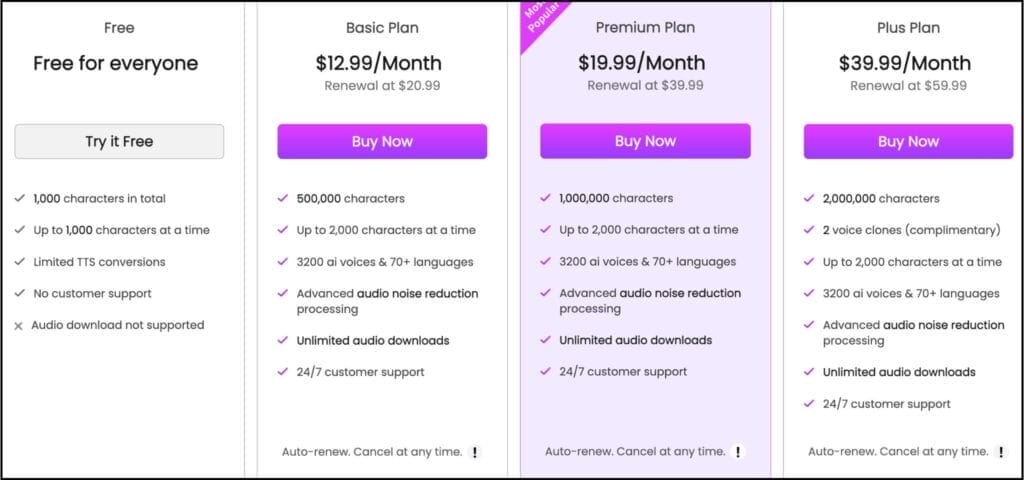Buy the Basic Plan now
The height and width of the screenshot is (480, 1024).
(382, 142)
